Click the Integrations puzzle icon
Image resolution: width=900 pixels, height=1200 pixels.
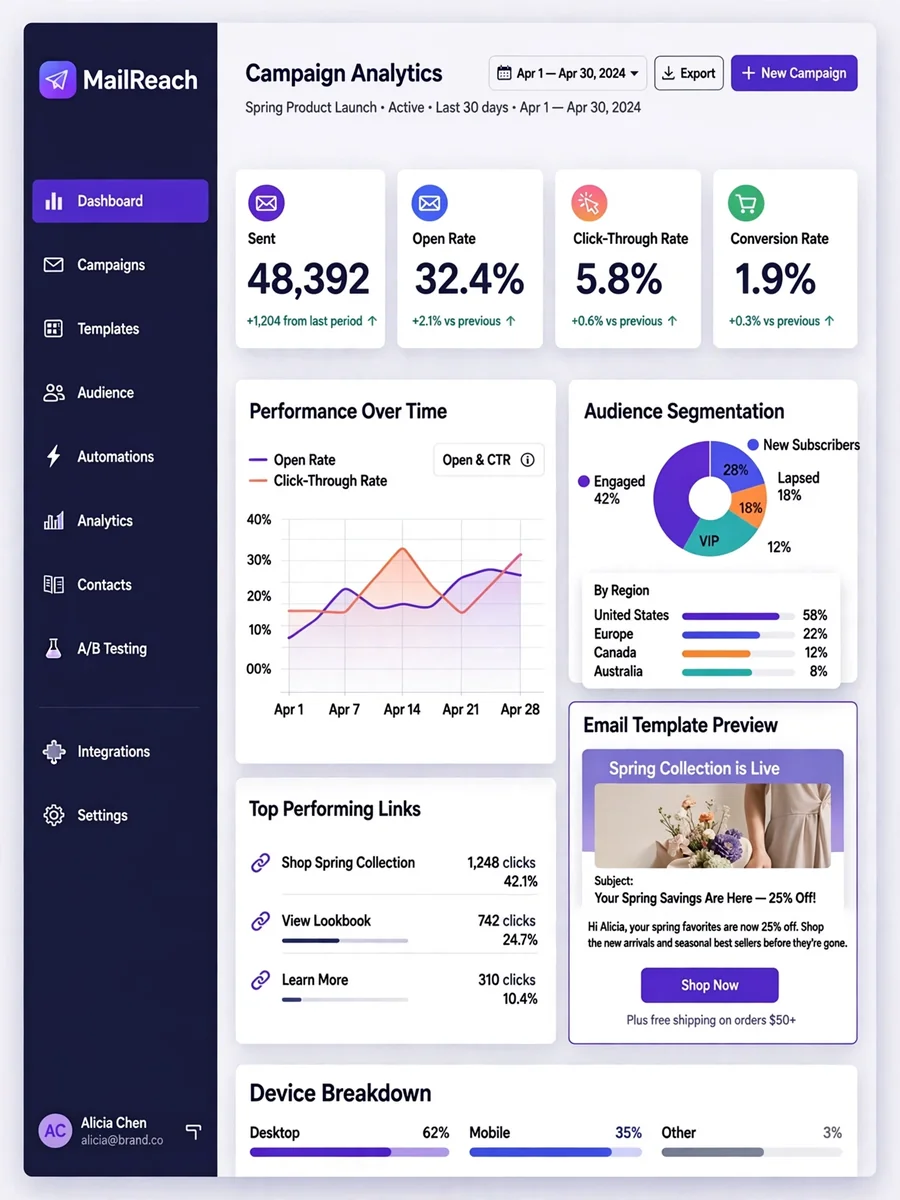pyautogui.click(x=54, y=752)
